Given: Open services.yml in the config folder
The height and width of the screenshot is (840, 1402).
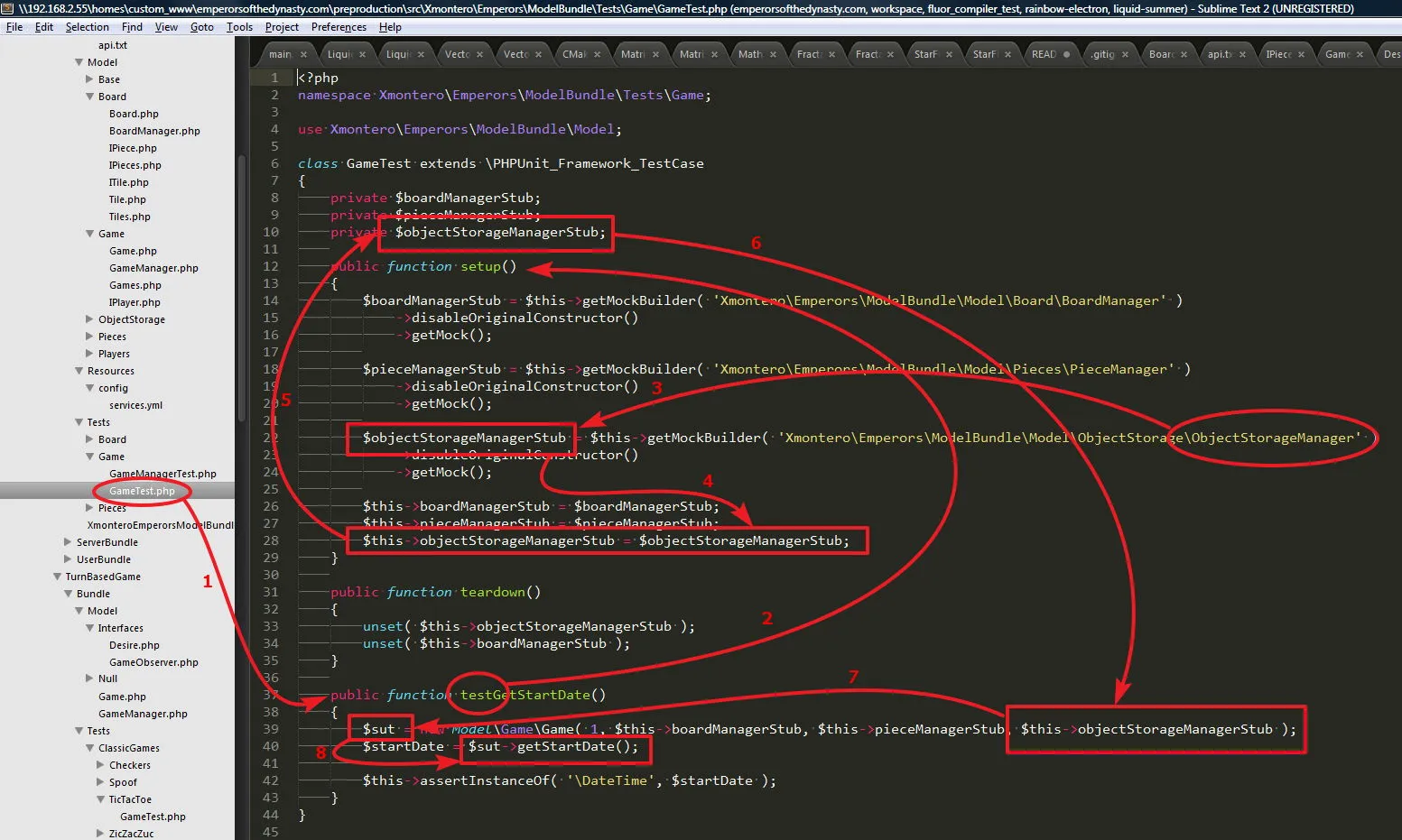Looking at the screenshot, I should tap(135, 405).
